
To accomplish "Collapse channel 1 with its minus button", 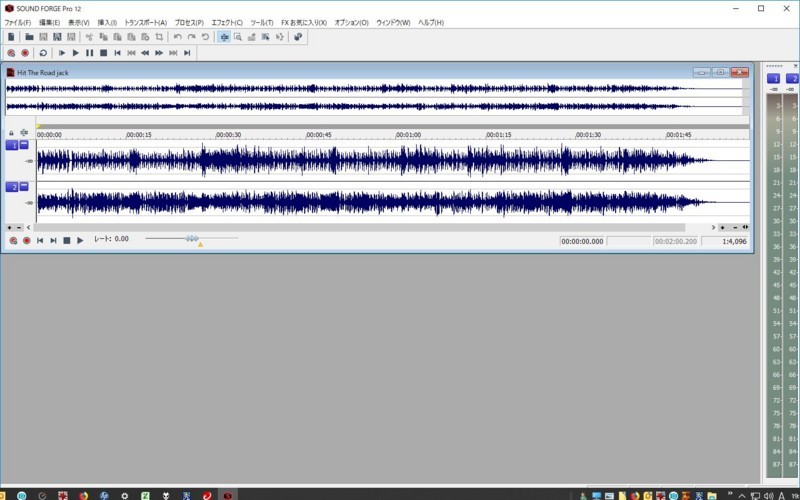I will 24,145.
